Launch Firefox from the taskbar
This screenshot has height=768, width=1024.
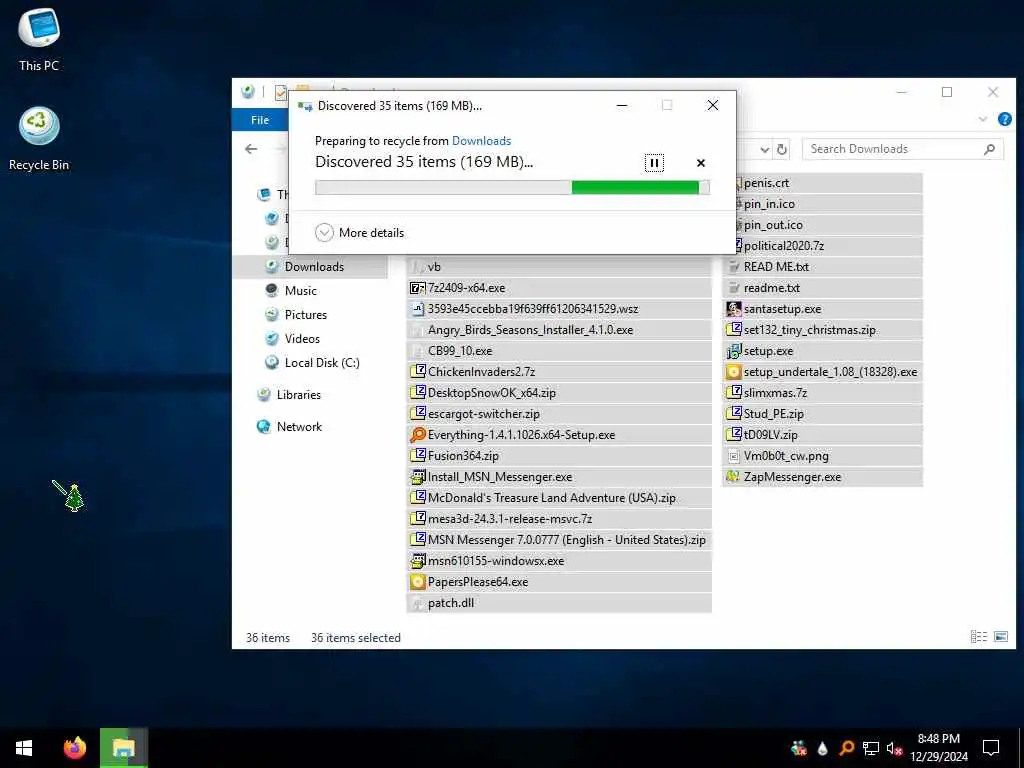pyautogui.click(x=74, y=748)
